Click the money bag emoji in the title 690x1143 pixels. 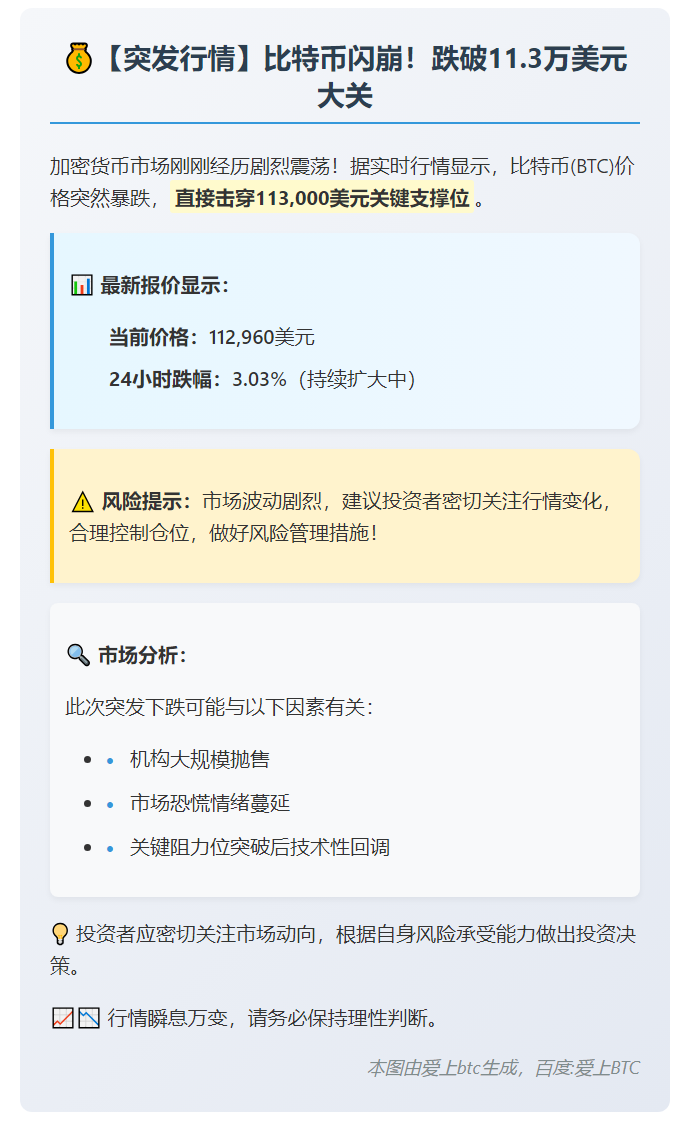tap(79, 60)
